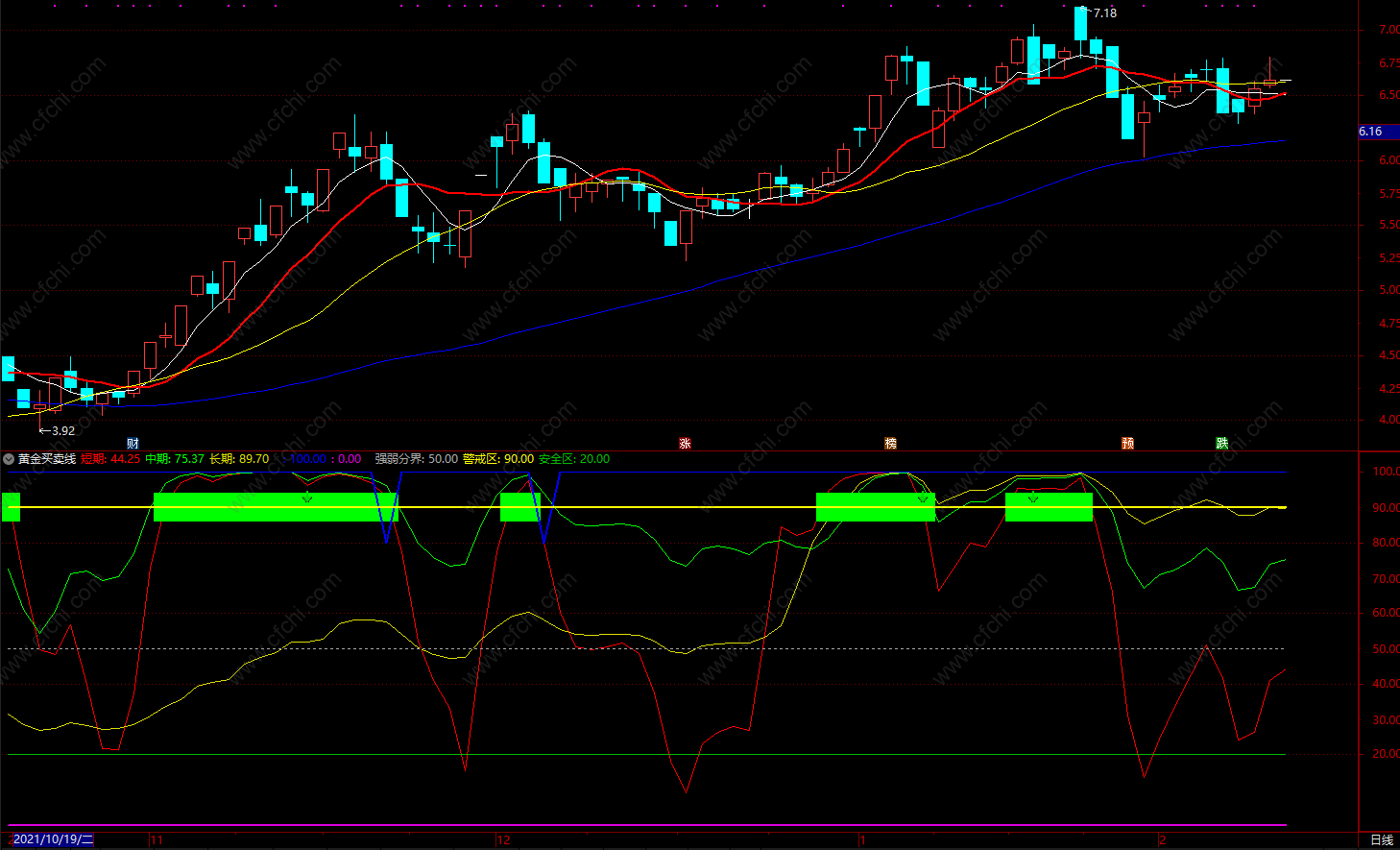
Task: Click the 长期: 89.70 value
Action: pos(239,459)
